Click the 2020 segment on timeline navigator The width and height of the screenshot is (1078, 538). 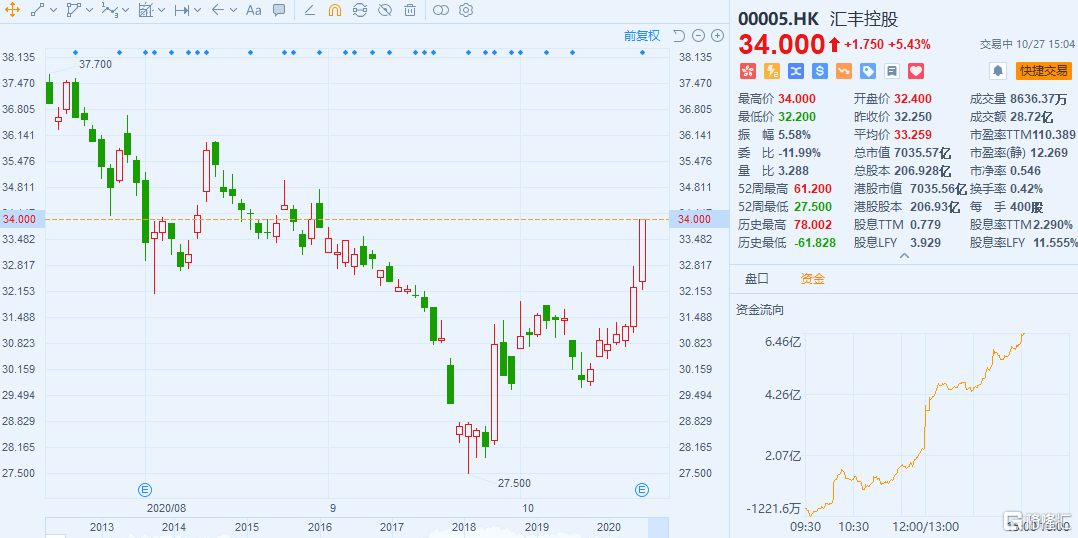tap(607, 526)
